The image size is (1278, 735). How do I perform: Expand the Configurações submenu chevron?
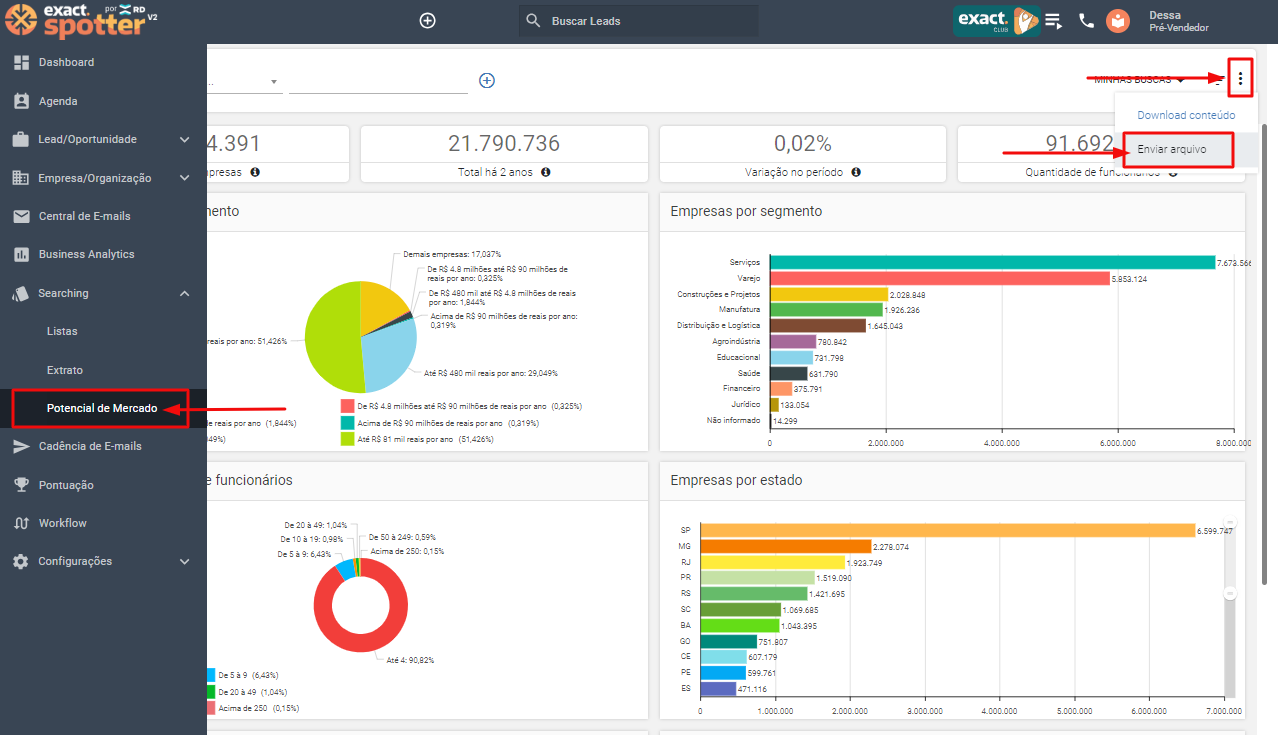pos(185,562)
